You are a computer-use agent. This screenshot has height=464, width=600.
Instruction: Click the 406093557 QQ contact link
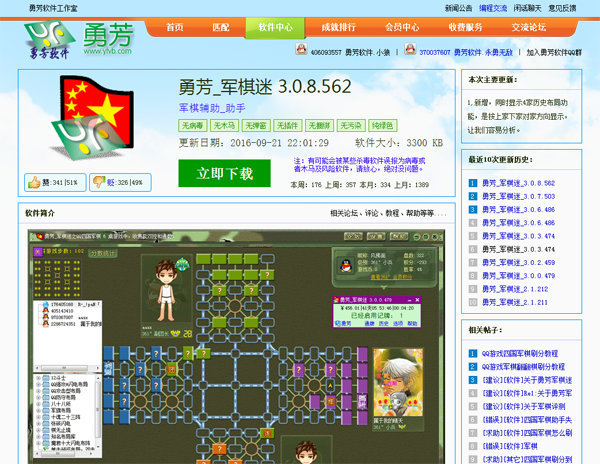(x=350, y=52)
